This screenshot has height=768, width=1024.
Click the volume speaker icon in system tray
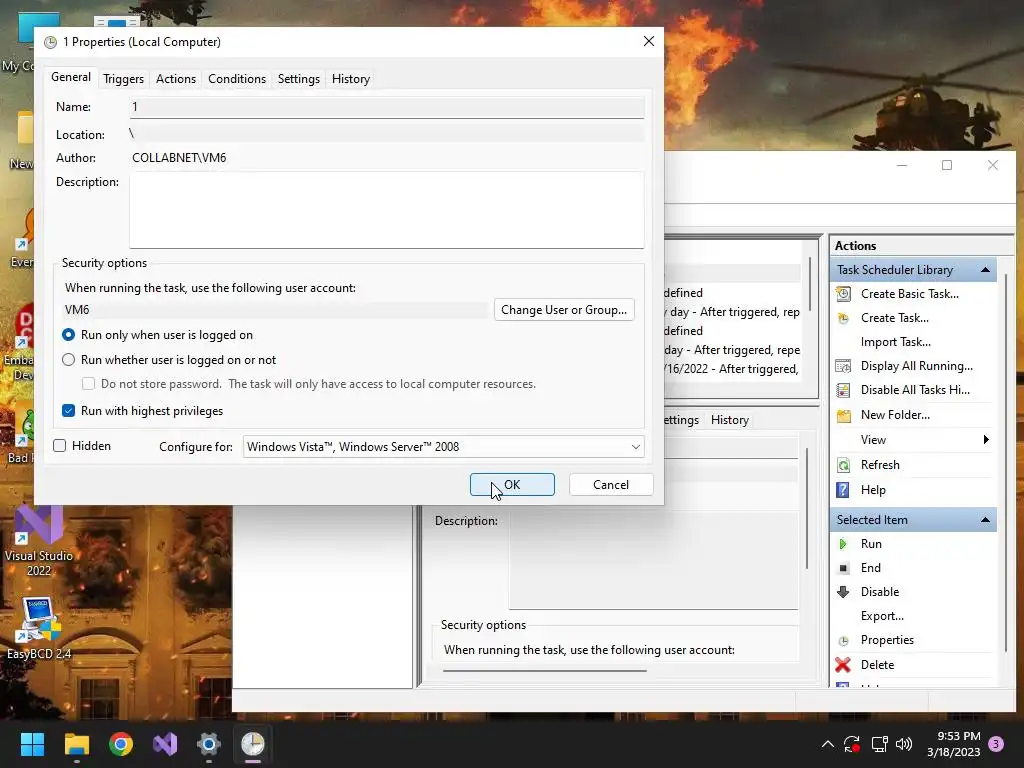click(904, 744)
